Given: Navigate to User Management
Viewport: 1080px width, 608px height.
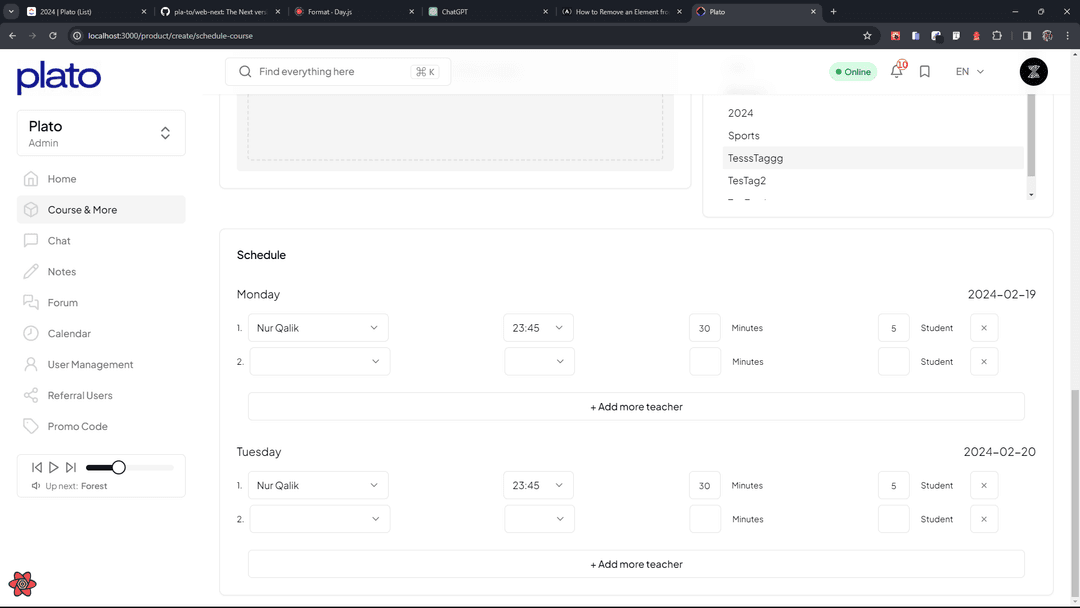Looking at the screenshot, I should point(90,365).
